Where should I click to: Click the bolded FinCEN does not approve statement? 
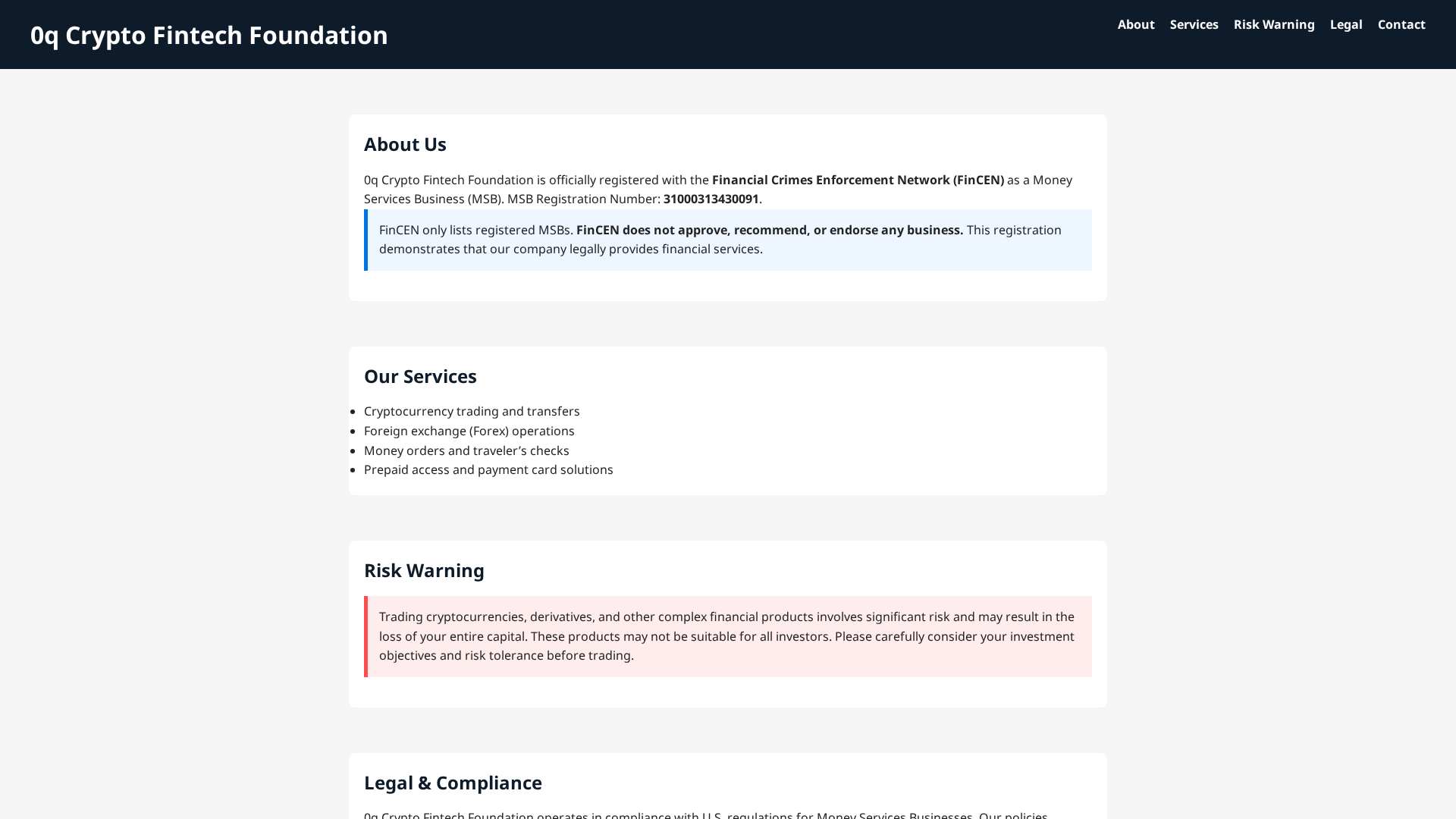tap(769, 230)
